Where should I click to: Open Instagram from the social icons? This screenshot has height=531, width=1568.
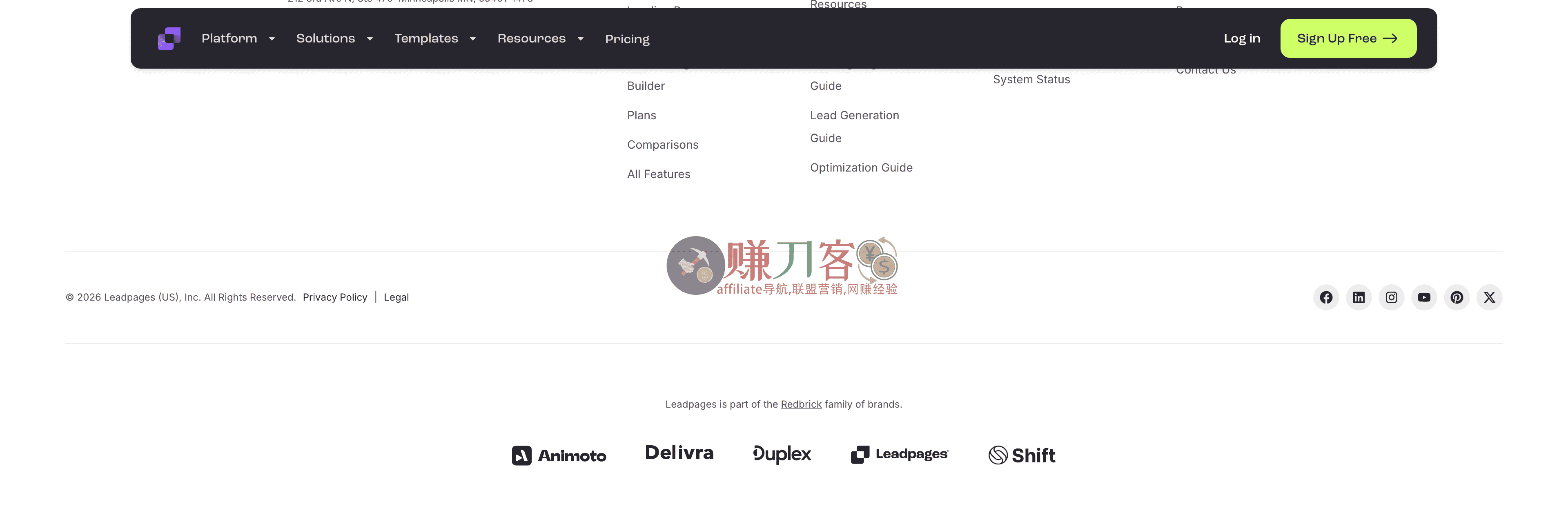1392,297
